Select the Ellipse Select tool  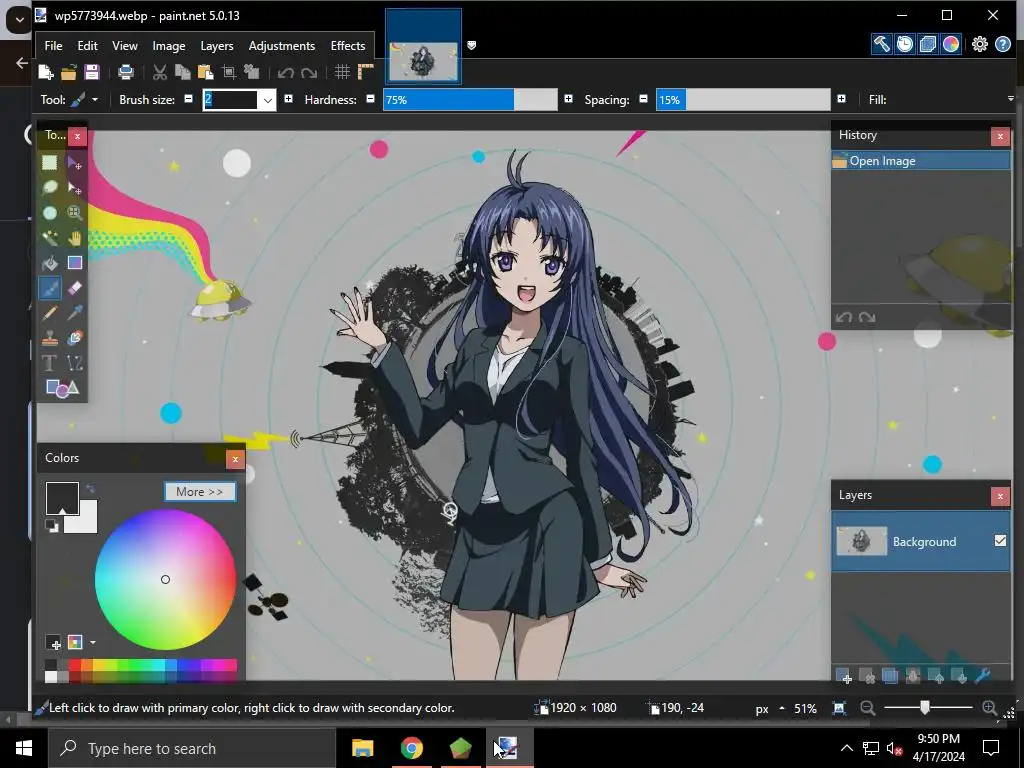[50, 213]
